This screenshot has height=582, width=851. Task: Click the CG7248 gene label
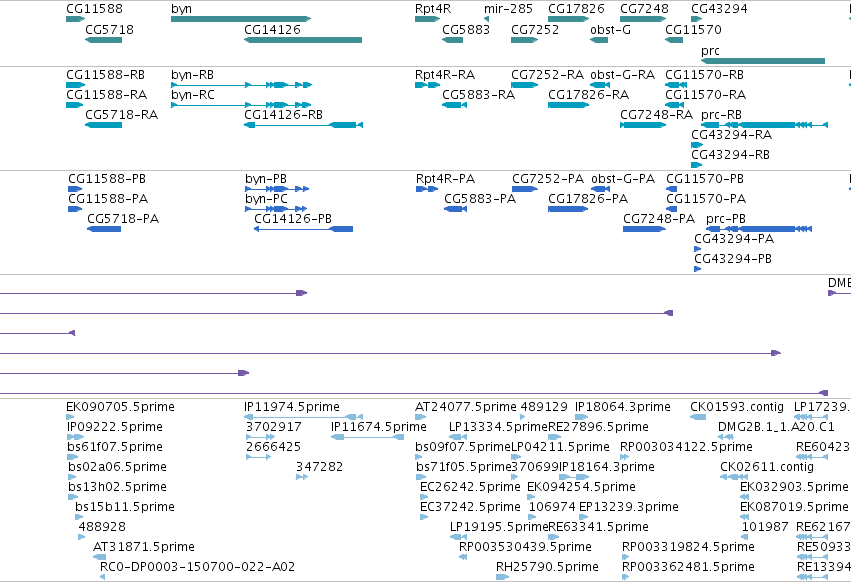[644, 9]
